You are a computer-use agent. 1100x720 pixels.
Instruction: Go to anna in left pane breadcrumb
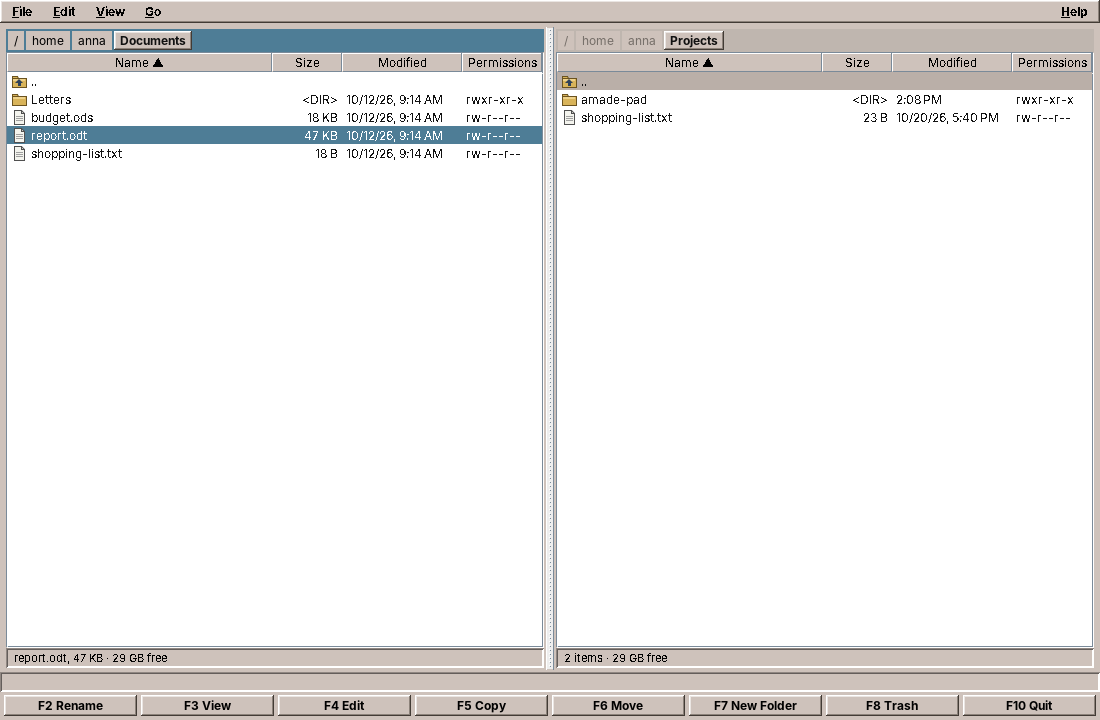(92, 41)
